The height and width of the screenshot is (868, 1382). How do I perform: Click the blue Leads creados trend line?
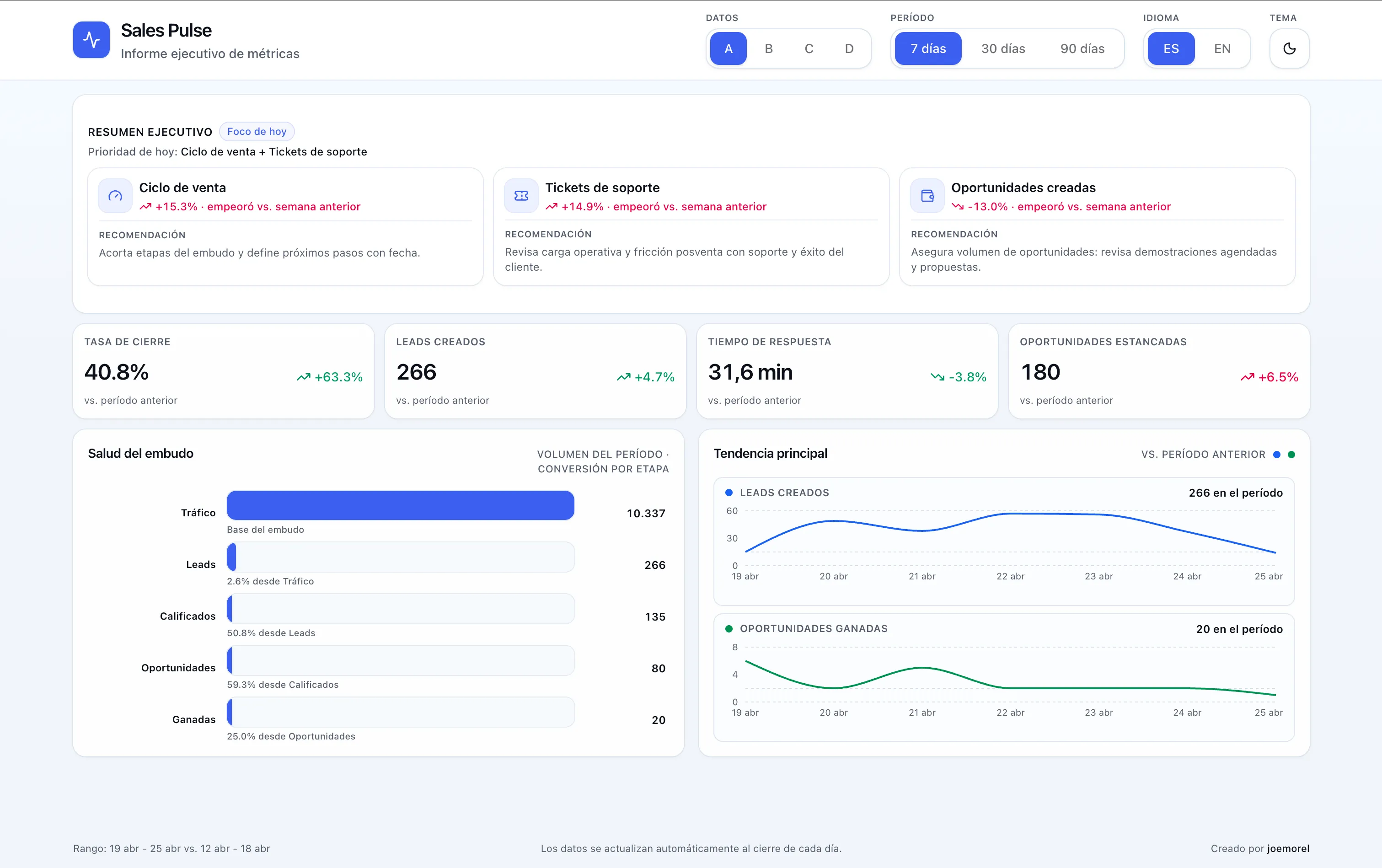[1010, 514]
